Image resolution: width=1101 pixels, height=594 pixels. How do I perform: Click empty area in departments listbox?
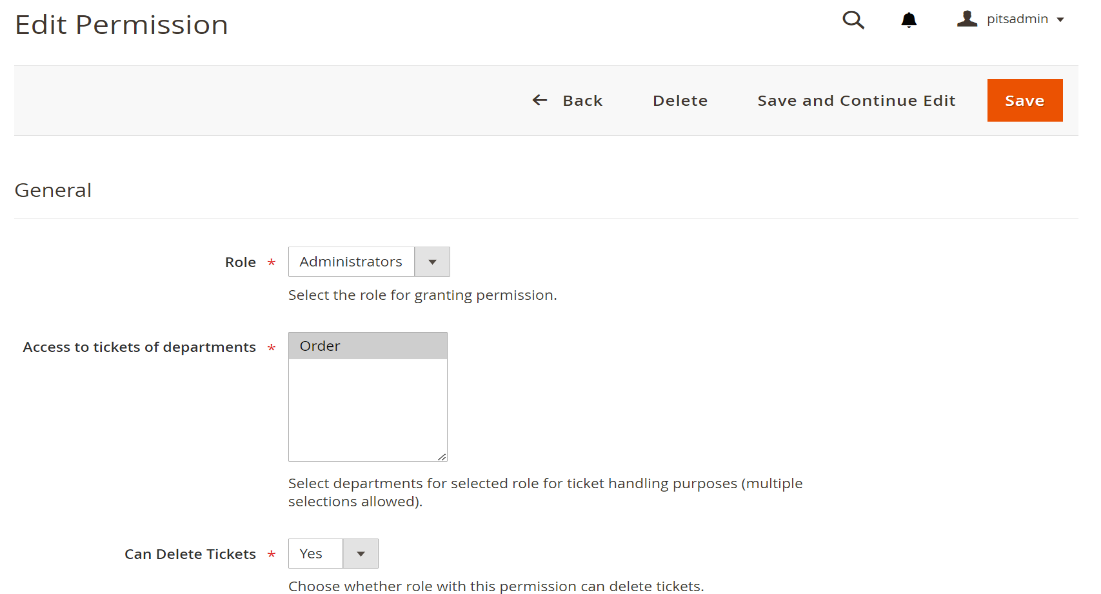point(367,410)
